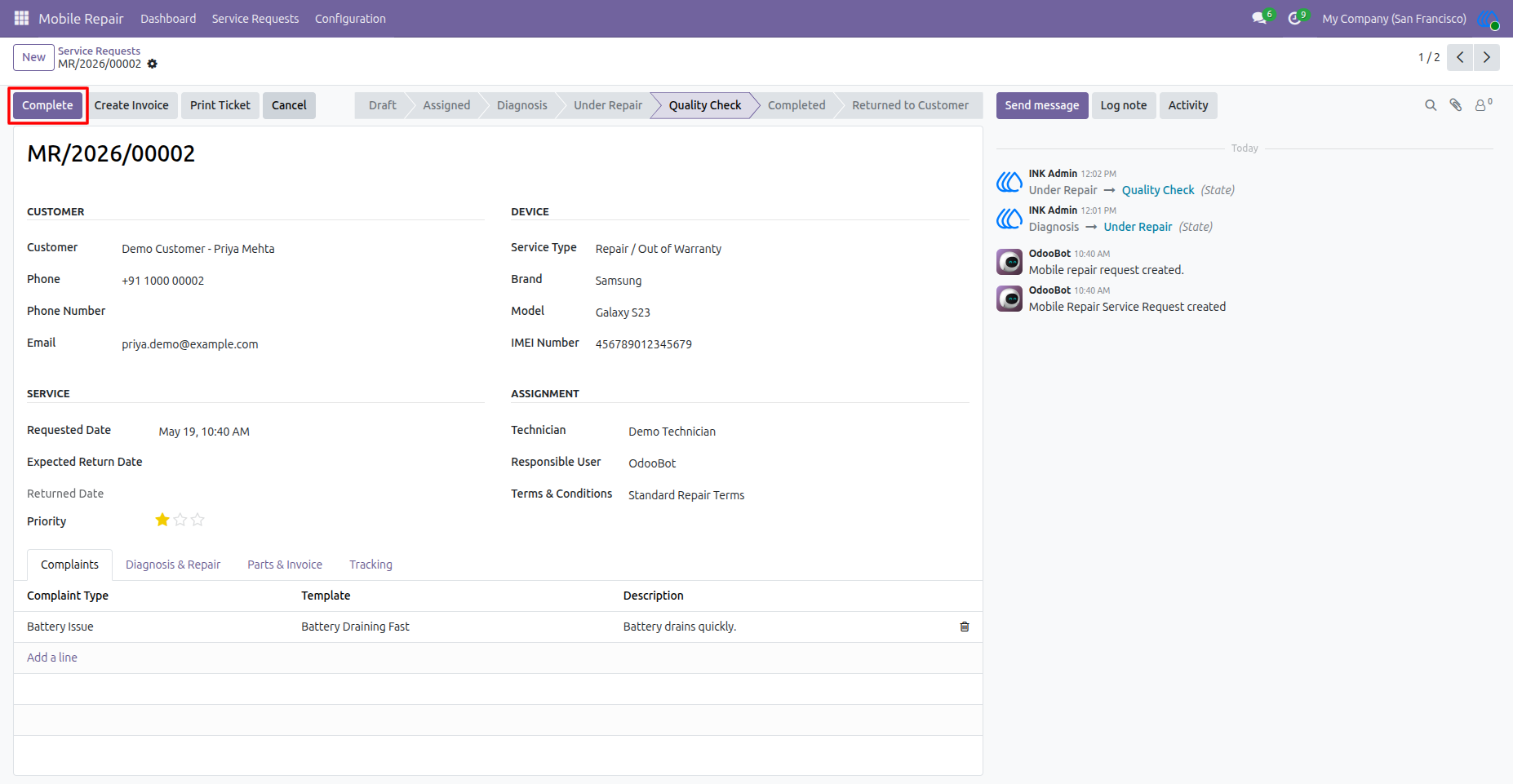Viewport: 1513px width, 784px height.
Task: Click Send message in chatter
Action: coord(1042,105)
